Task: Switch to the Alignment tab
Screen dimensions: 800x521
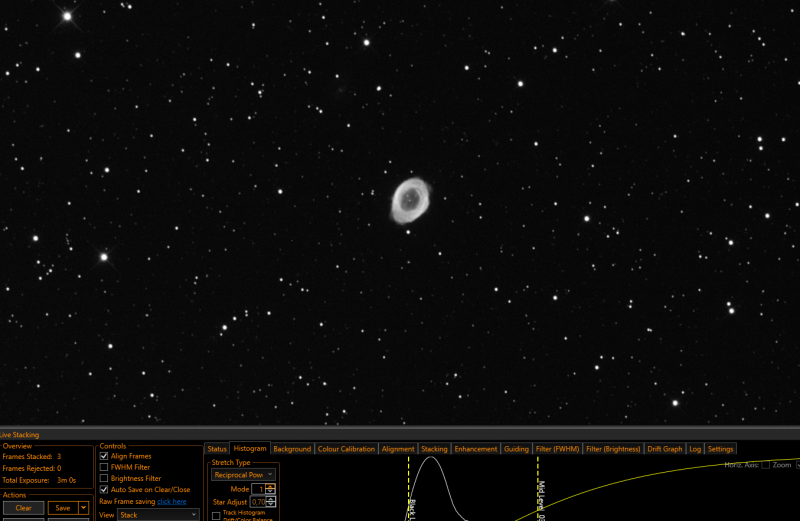Action: click(x=398, y=449)
